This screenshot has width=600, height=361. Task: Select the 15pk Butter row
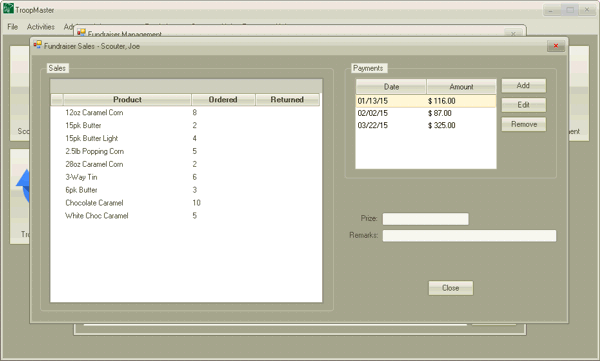186,126
